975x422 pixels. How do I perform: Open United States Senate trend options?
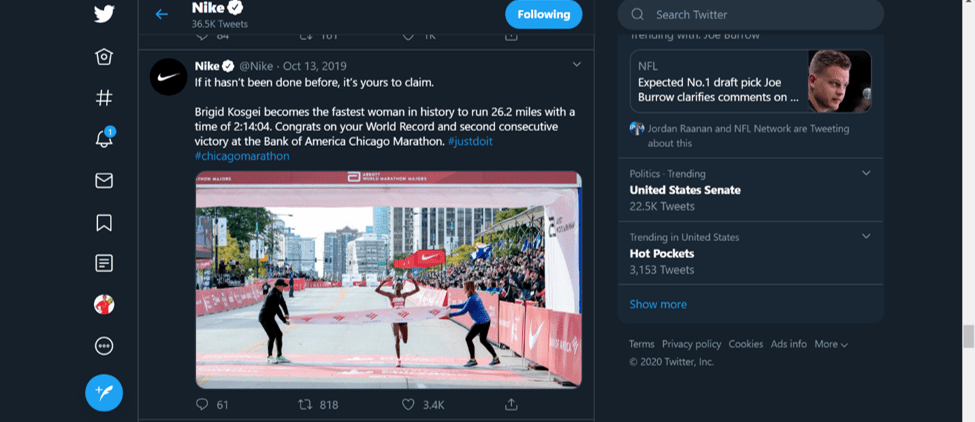[x=866, y=173]
